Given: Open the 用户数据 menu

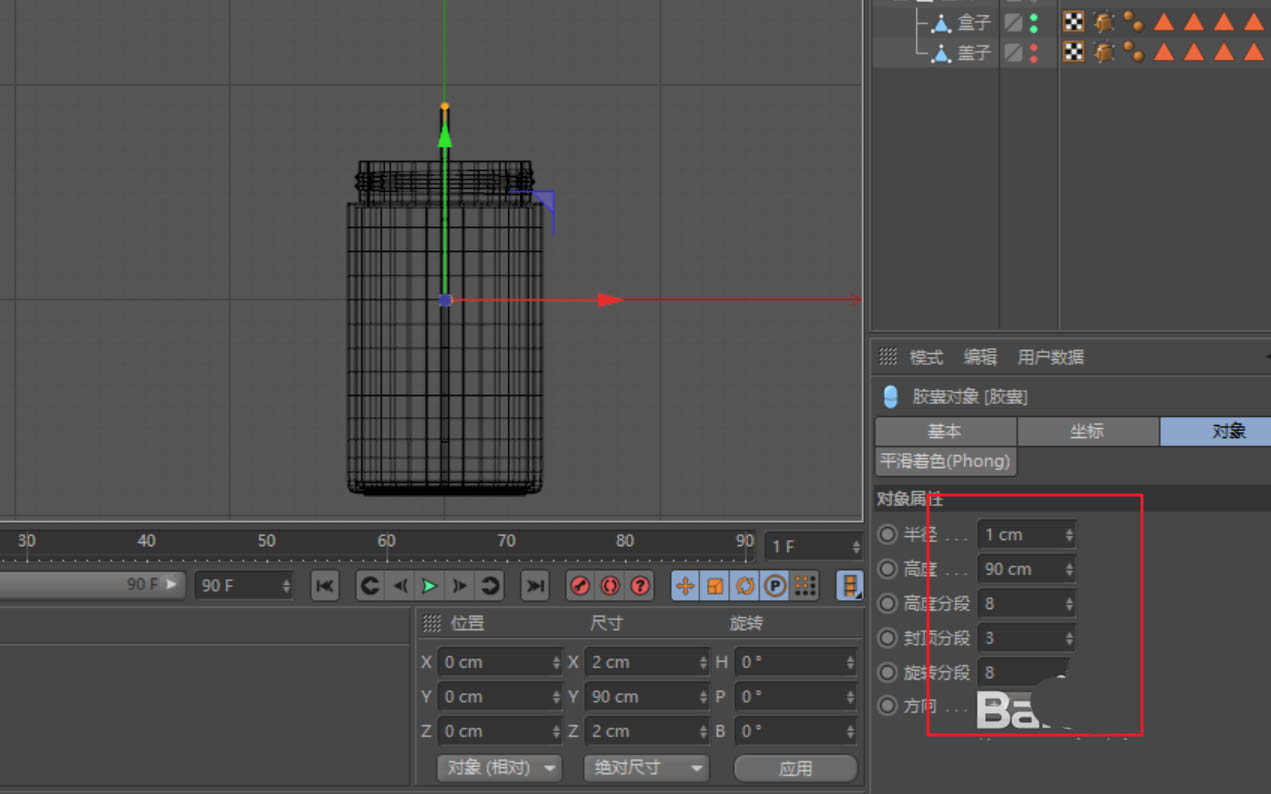Looking at the screenshot, I should coord(1050,357).
